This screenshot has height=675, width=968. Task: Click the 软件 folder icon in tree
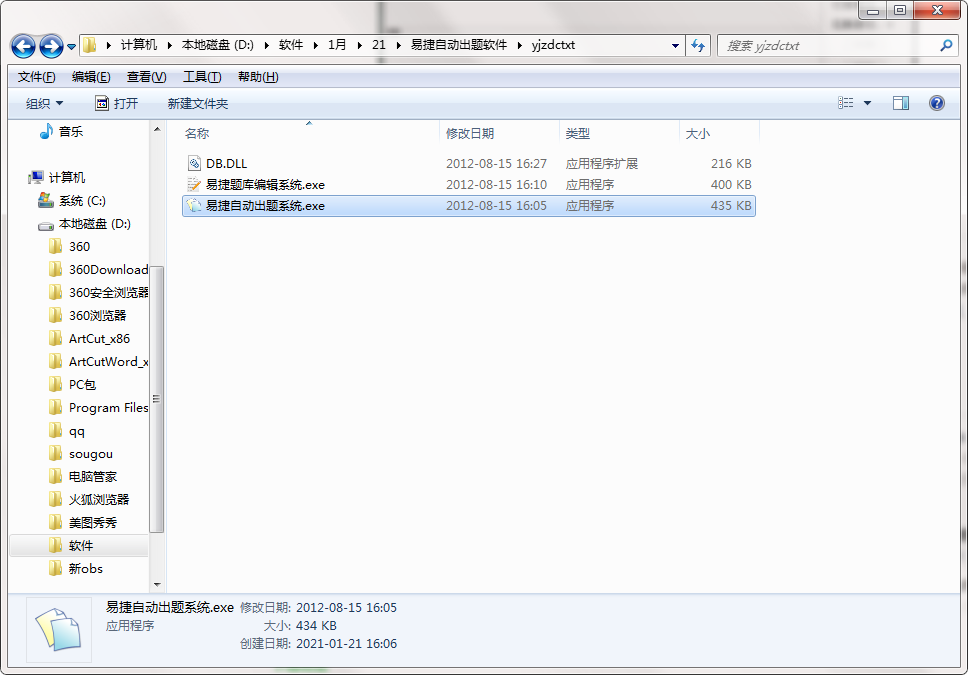pyautogui.click(x=56, y=545)
